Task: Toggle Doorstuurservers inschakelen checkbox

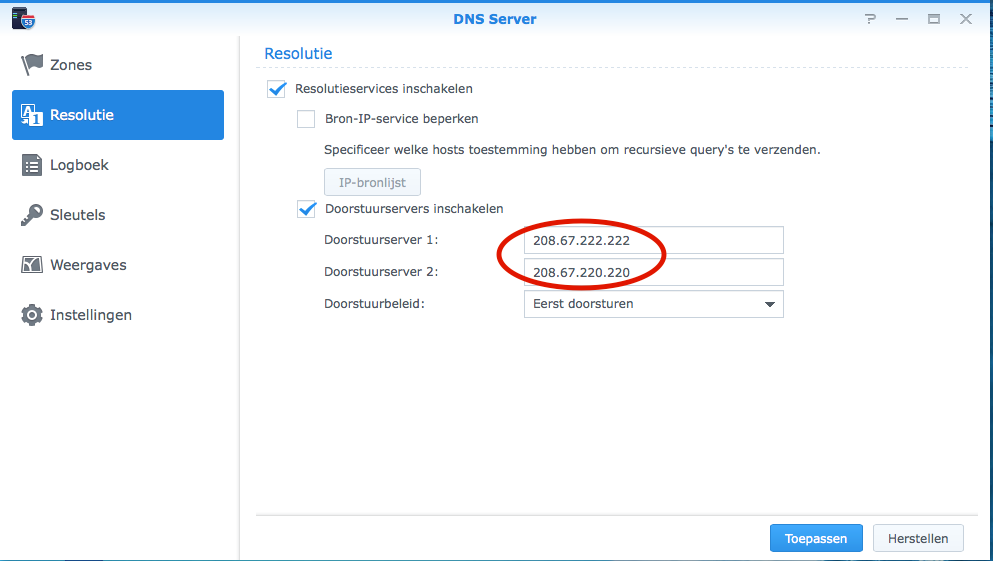Action: [307, 209]
